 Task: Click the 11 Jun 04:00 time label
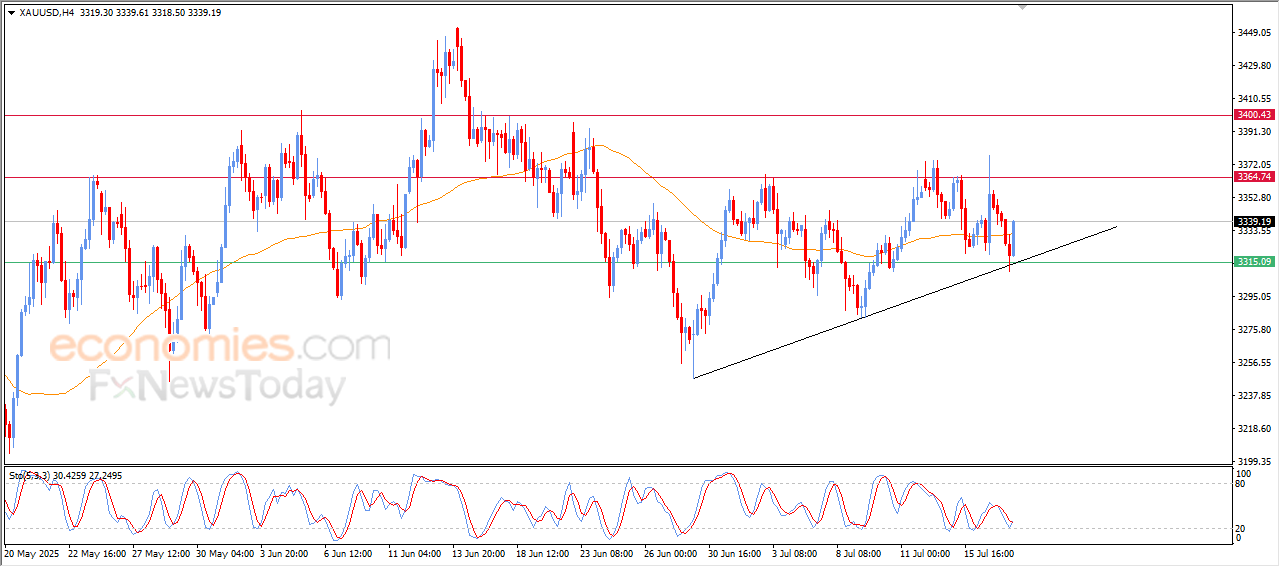tap(417, 552)
